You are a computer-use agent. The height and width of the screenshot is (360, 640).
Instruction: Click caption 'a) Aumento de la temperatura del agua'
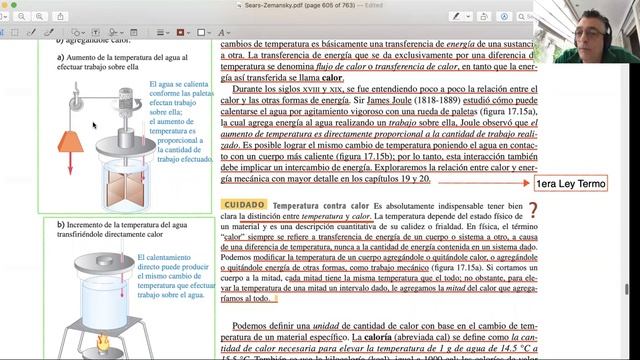click(x=122, y=62)
